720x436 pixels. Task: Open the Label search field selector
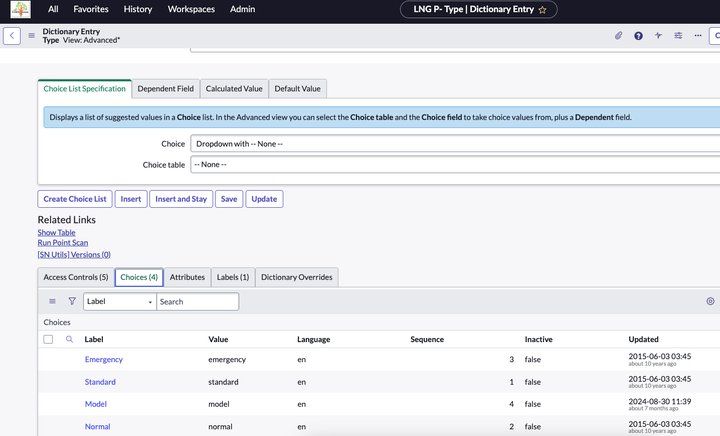point(120,302)
